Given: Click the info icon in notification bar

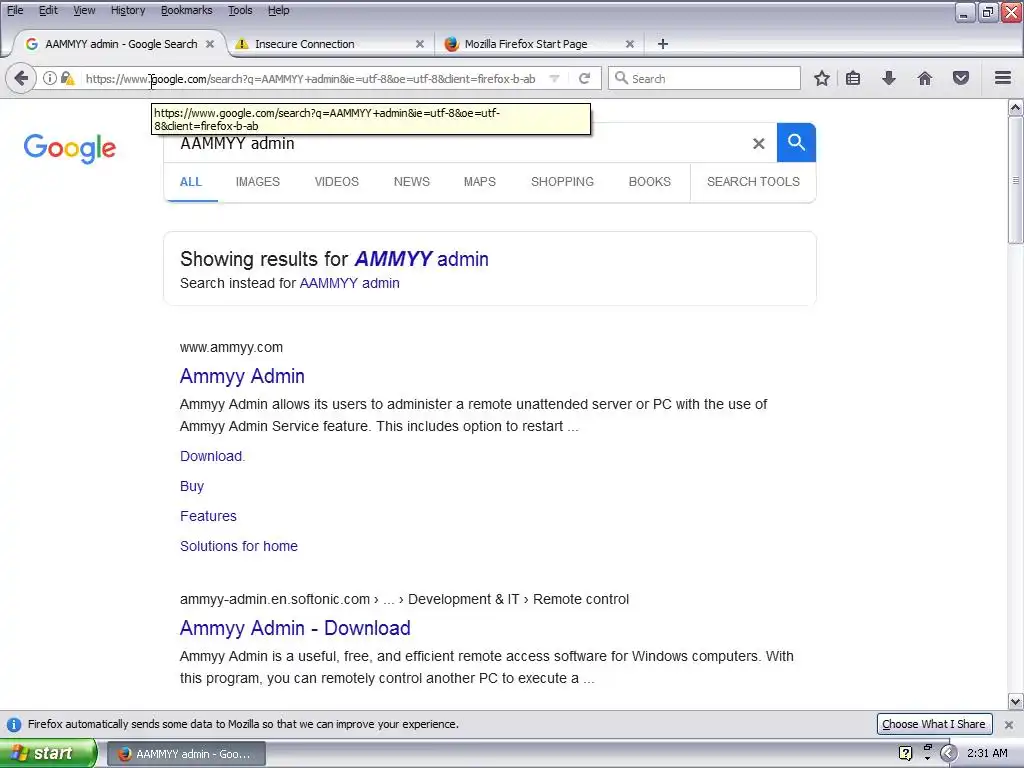Looking at the screenshot, I should (14, 724).
